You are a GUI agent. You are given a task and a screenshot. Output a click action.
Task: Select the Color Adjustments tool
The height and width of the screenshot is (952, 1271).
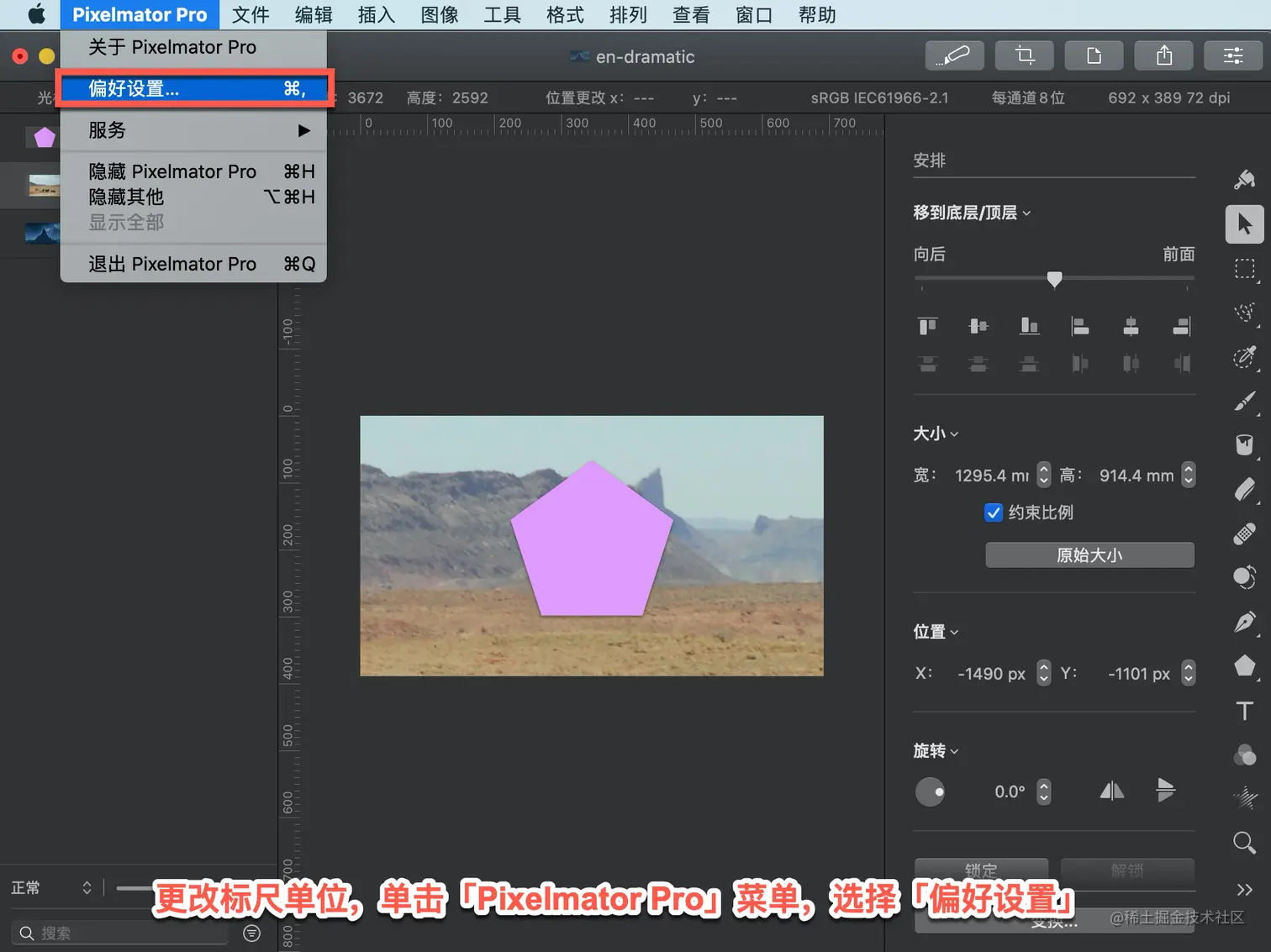tap(1245, 755)
